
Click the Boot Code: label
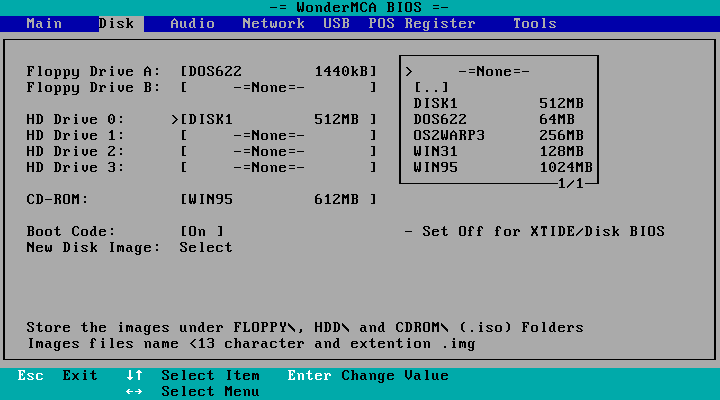pyautogui.click(x=71, y=231)
